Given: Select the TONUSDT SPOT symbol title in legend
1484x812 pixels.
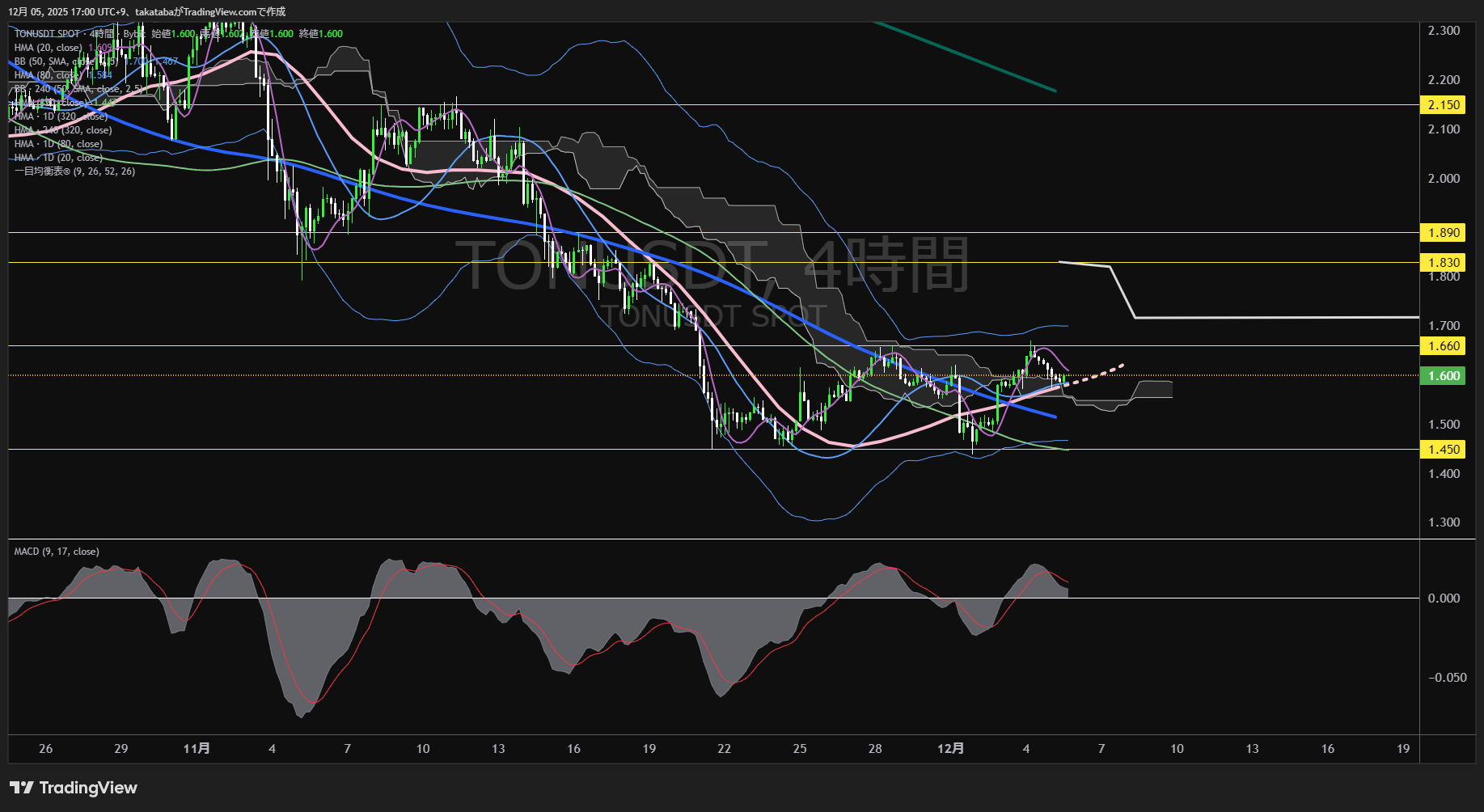Looking at the screenshot, I should 47,34.
